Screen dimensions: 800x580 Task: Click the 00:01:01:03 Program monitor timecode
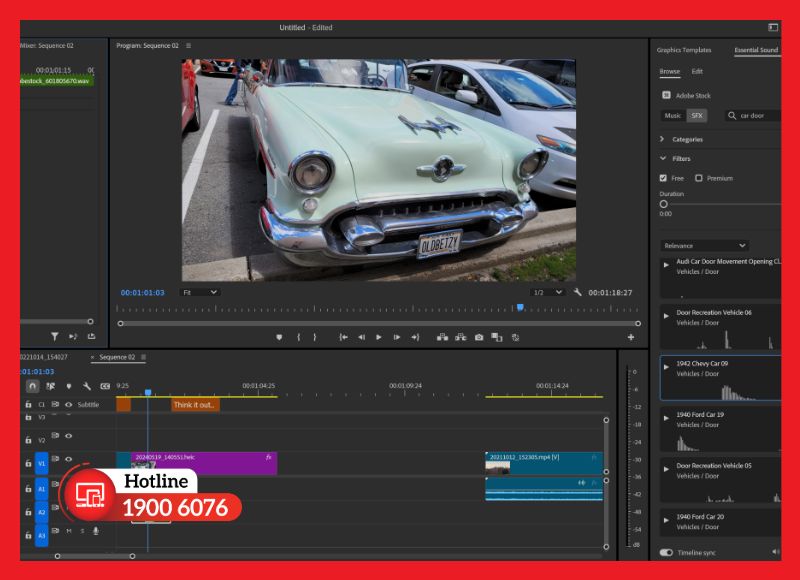pyautogui.click(x=142, y=292)
